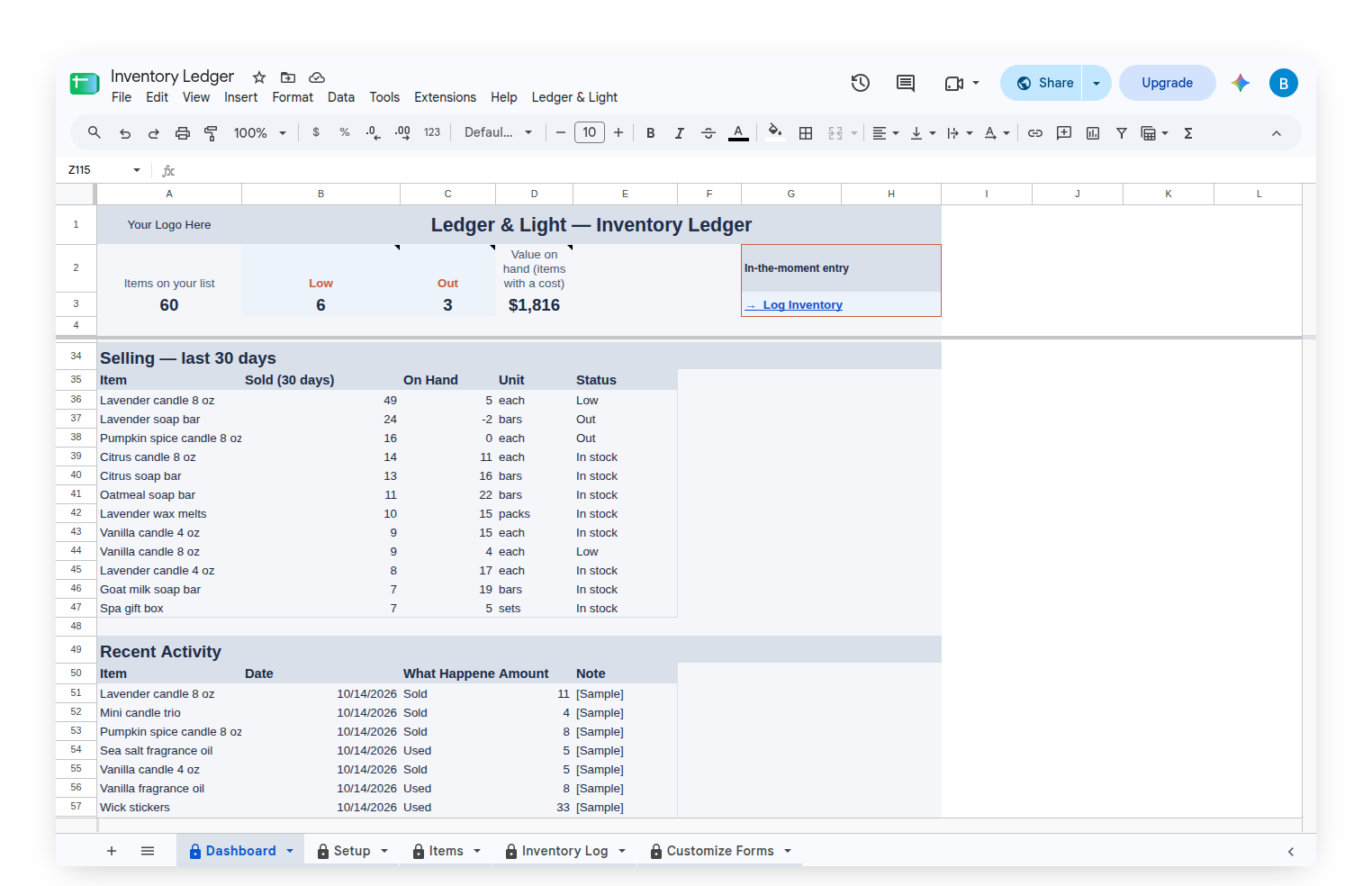This screenshot has height=886, width=1372.
Task: Open the text color picker
Action: (x=738, y=133)
